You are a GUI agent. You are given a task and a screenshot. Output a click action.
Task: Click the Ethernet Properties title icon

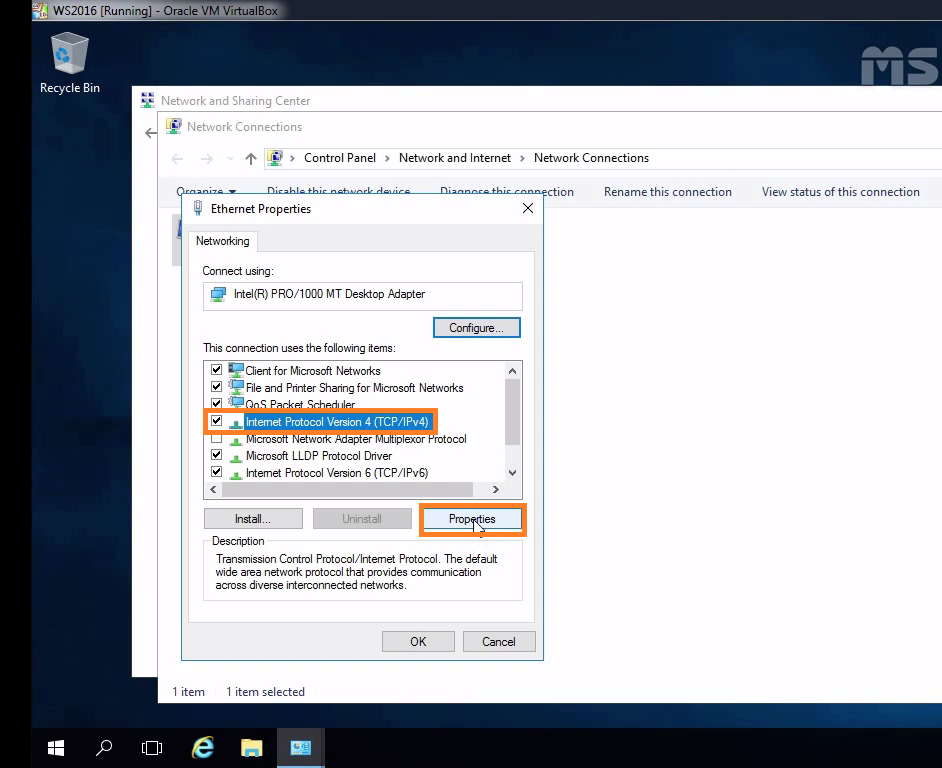tap(198, 209)
